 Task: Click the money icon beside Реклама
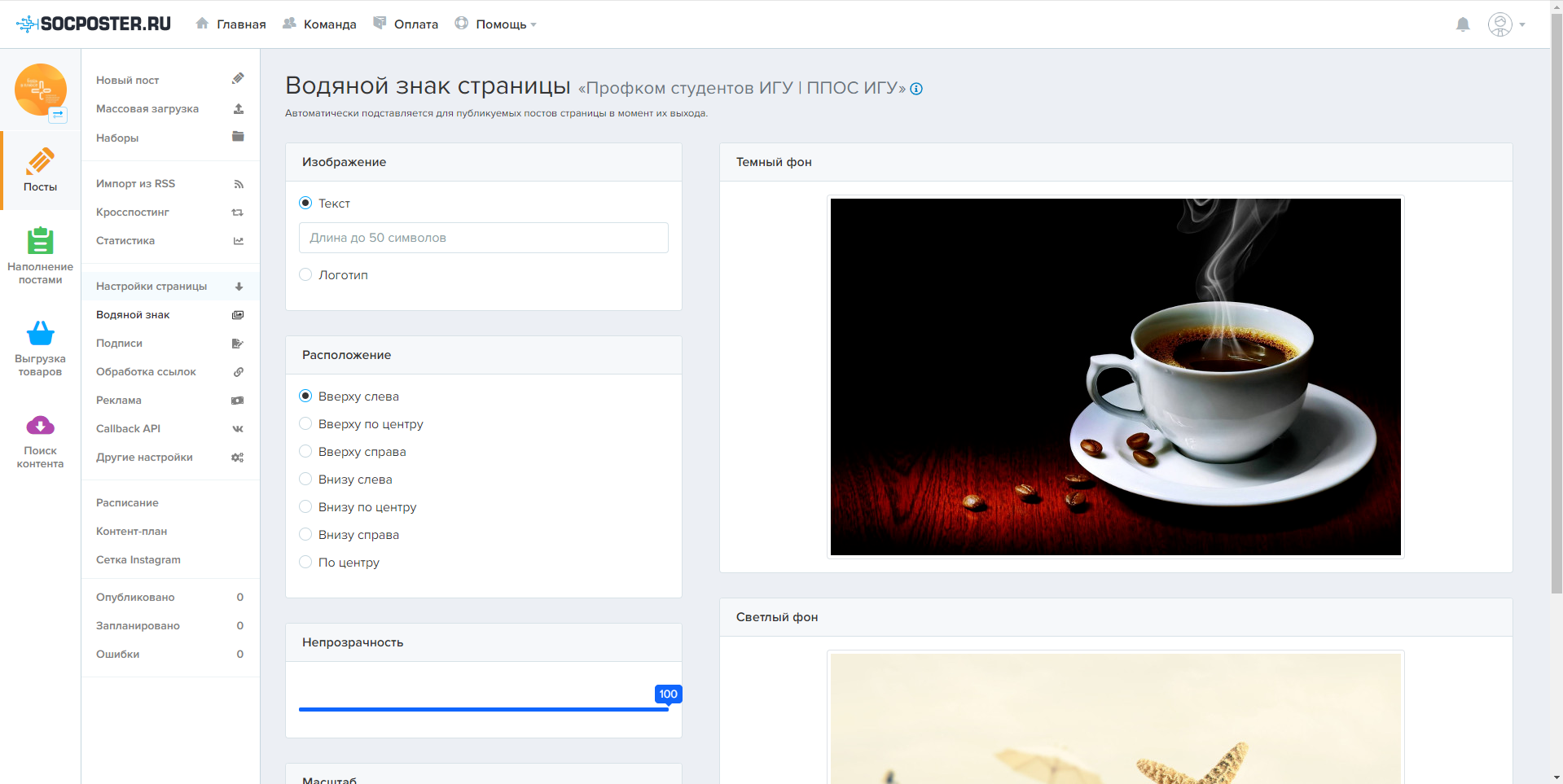[238, 401]
